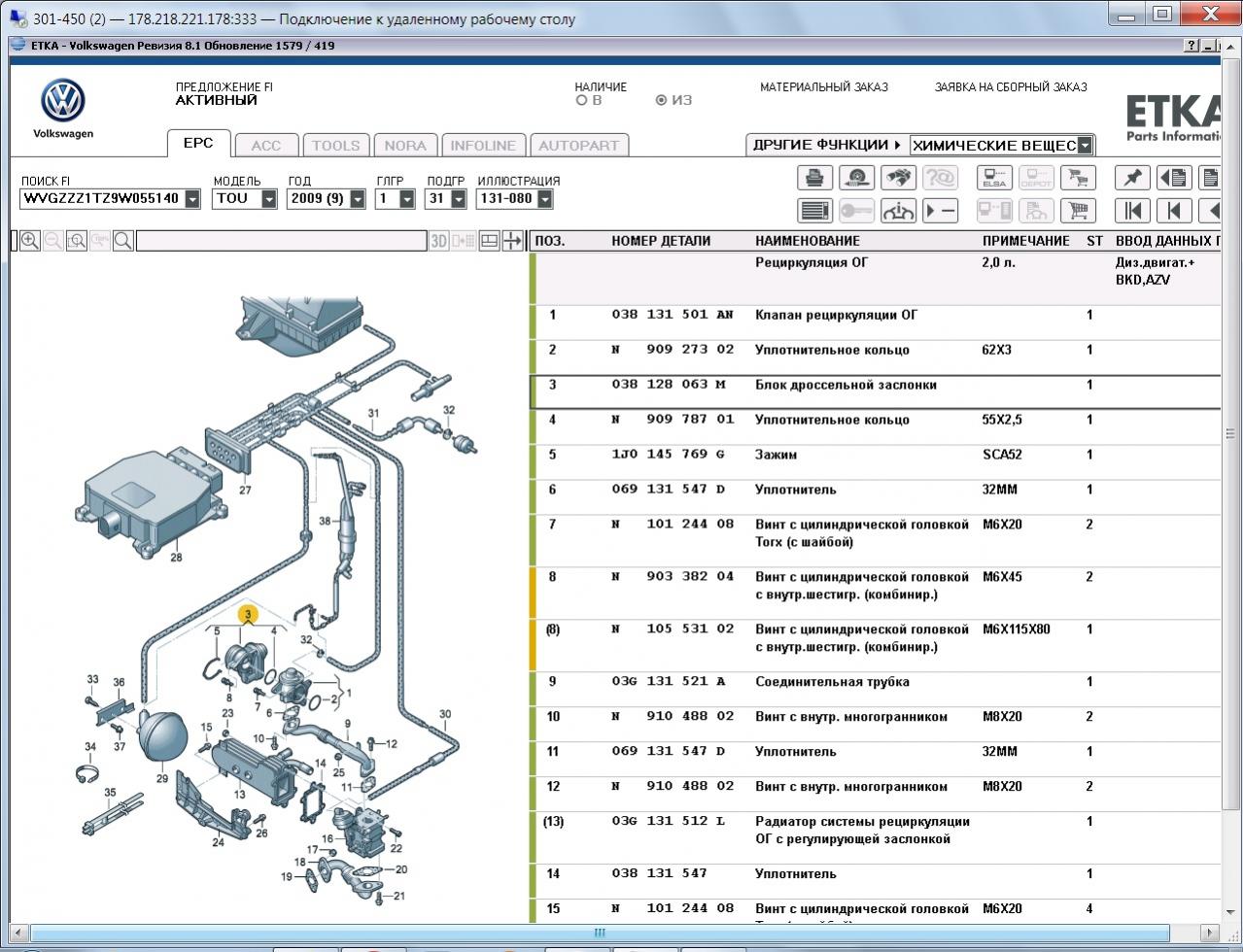1243x952 pixels.
Task: Click the plain magnifier search icon
Action: 123,241
